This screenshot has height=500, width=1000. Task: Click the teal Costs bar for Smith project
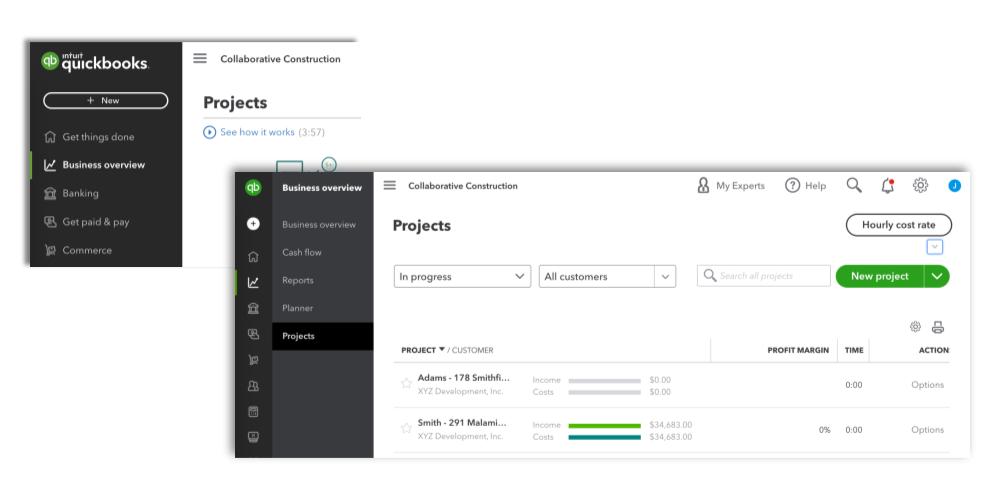(605, 438)
